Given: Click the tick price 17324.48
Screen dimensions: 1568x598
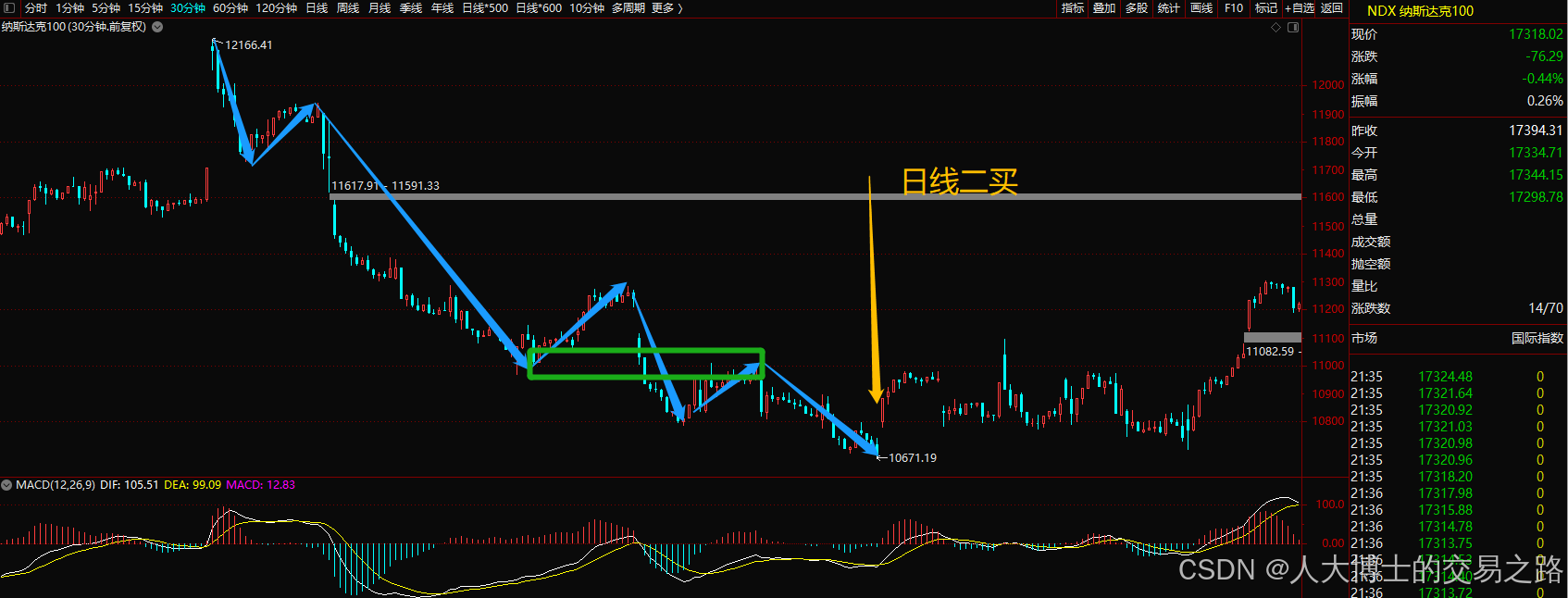Looking at the screenshot, I should 1445,377.
